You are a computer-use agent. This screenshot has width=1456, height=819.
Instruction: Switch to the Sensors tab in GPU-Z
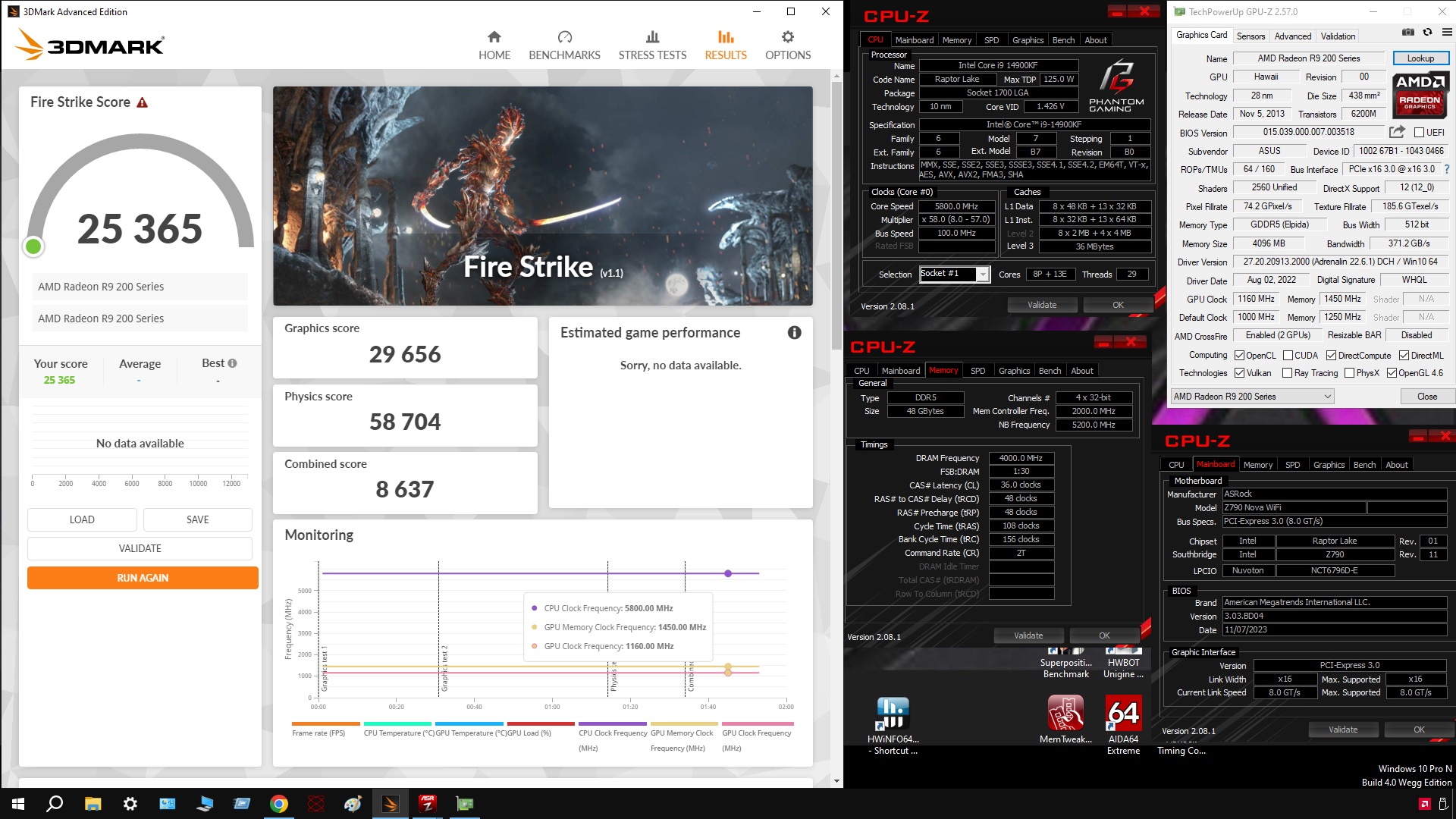pyautogui.click(x=1250, y=36)
